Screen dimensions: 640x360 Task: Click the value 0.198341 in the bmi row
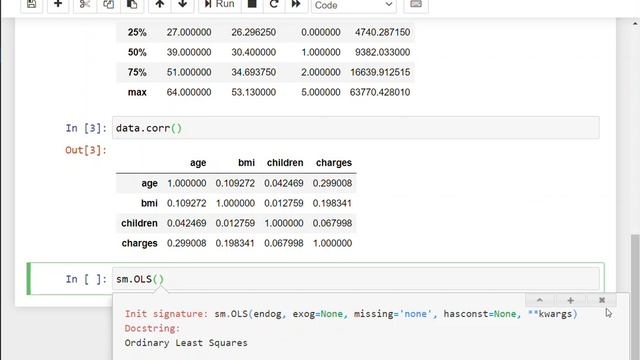pyautogui.click(x=332, y=203)
